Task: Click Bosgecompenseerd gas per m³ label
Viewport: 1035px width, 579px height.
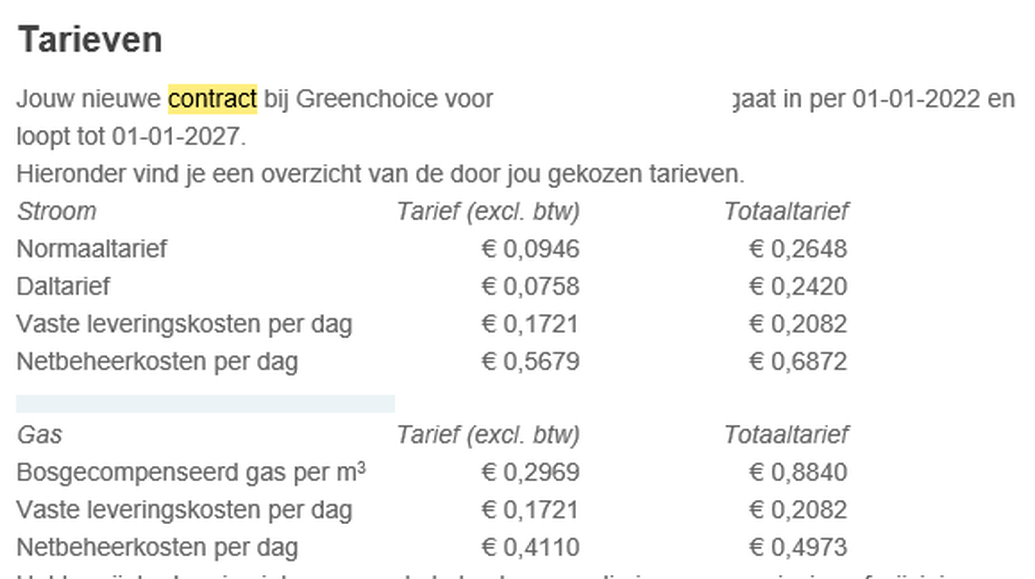Action: [x=191, y=472]
